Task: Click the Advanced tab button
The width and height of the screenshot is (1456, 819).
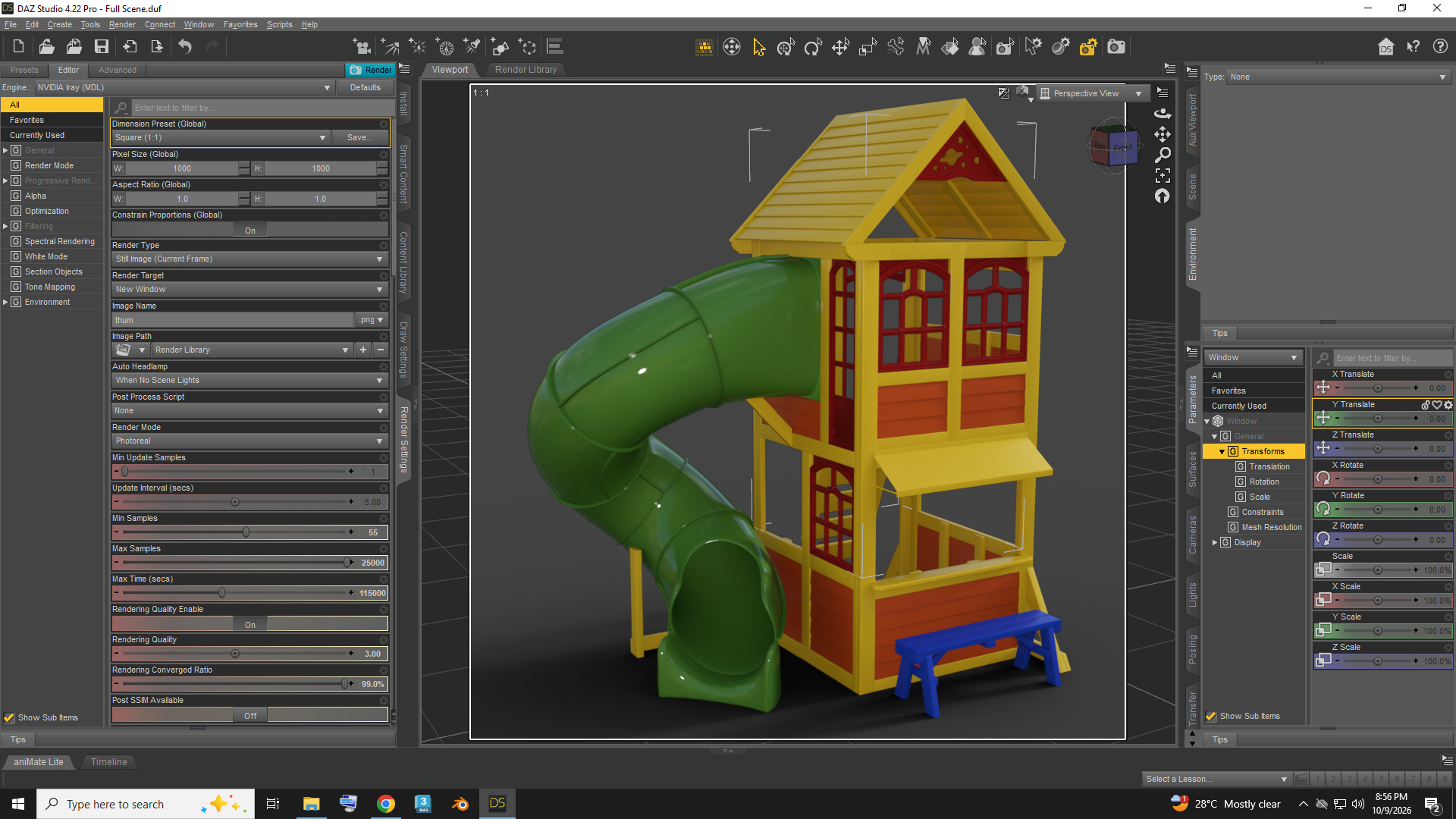Action: [x=118, y=70]
